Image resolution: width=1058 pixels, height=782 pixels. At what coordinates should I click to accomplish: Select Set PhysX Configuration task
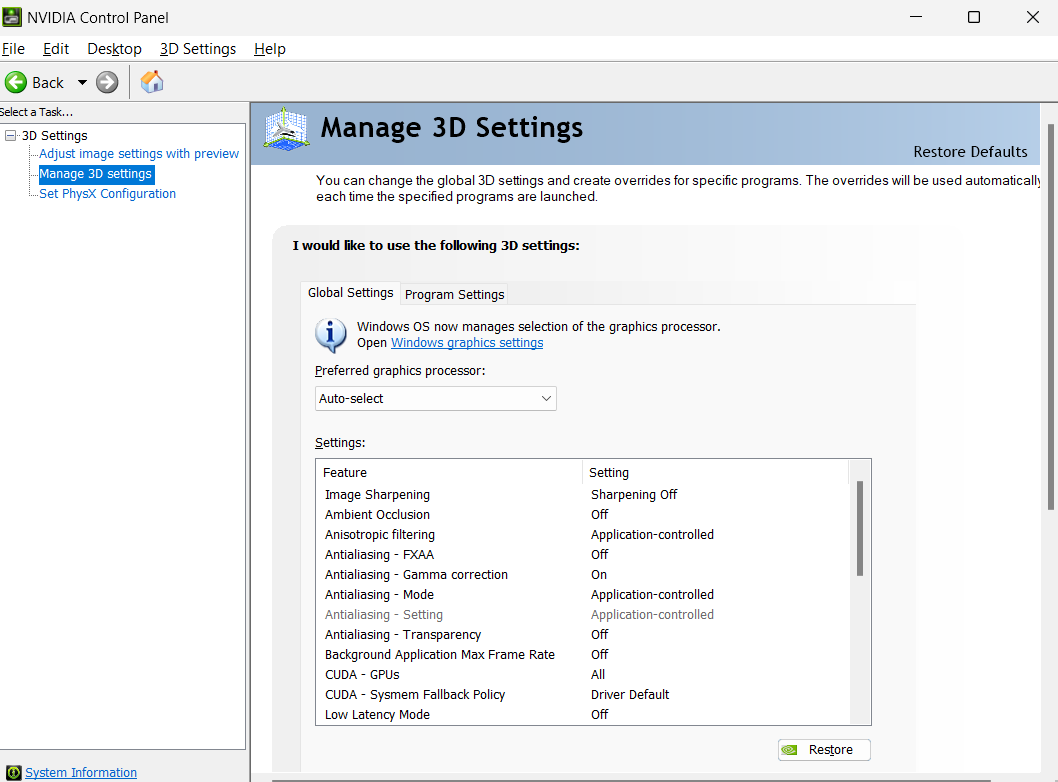click(107, 193)
